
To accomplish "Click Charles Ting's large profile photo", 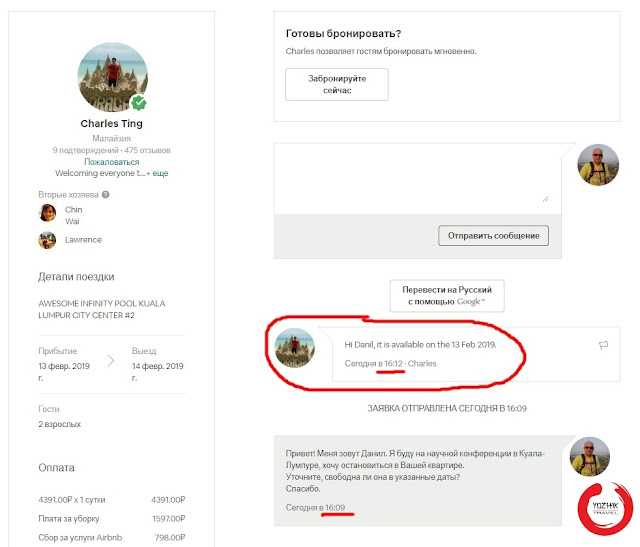I will click(x=112, y=78).
